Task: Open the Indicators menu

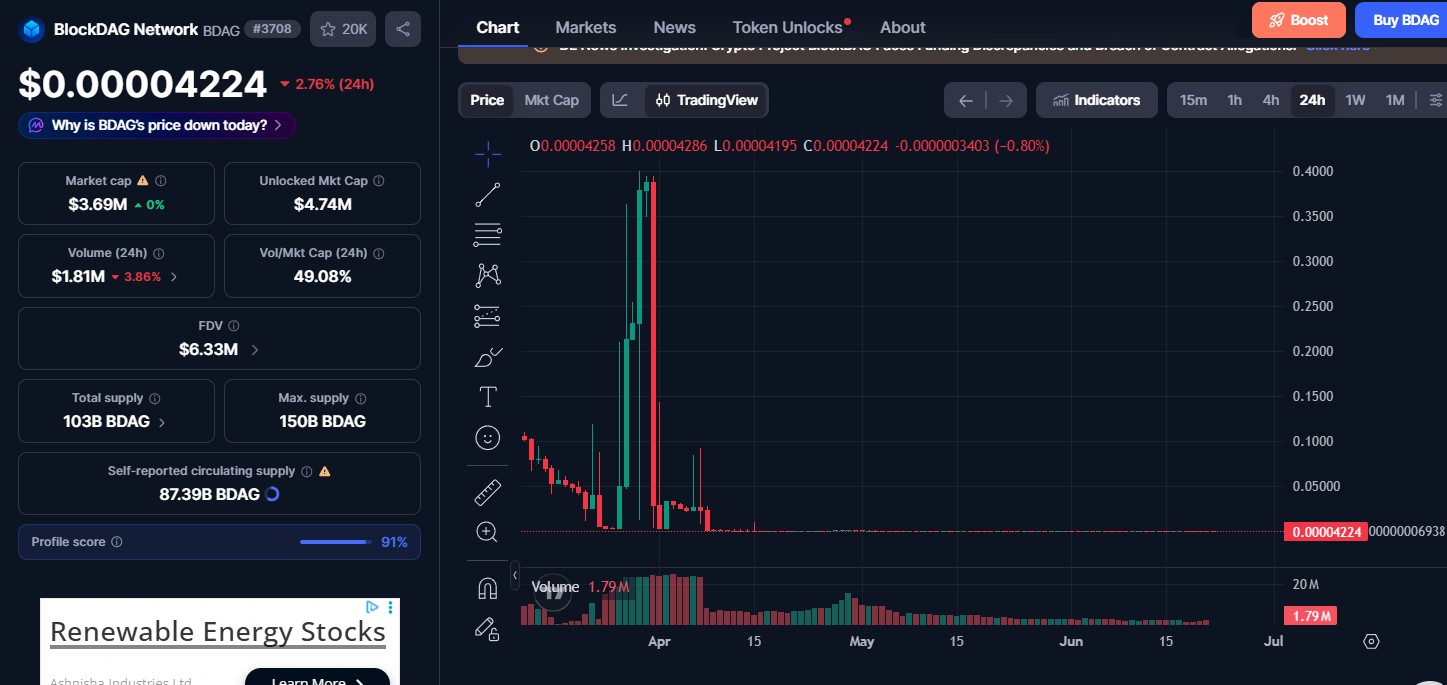Action: (1097, 100)
